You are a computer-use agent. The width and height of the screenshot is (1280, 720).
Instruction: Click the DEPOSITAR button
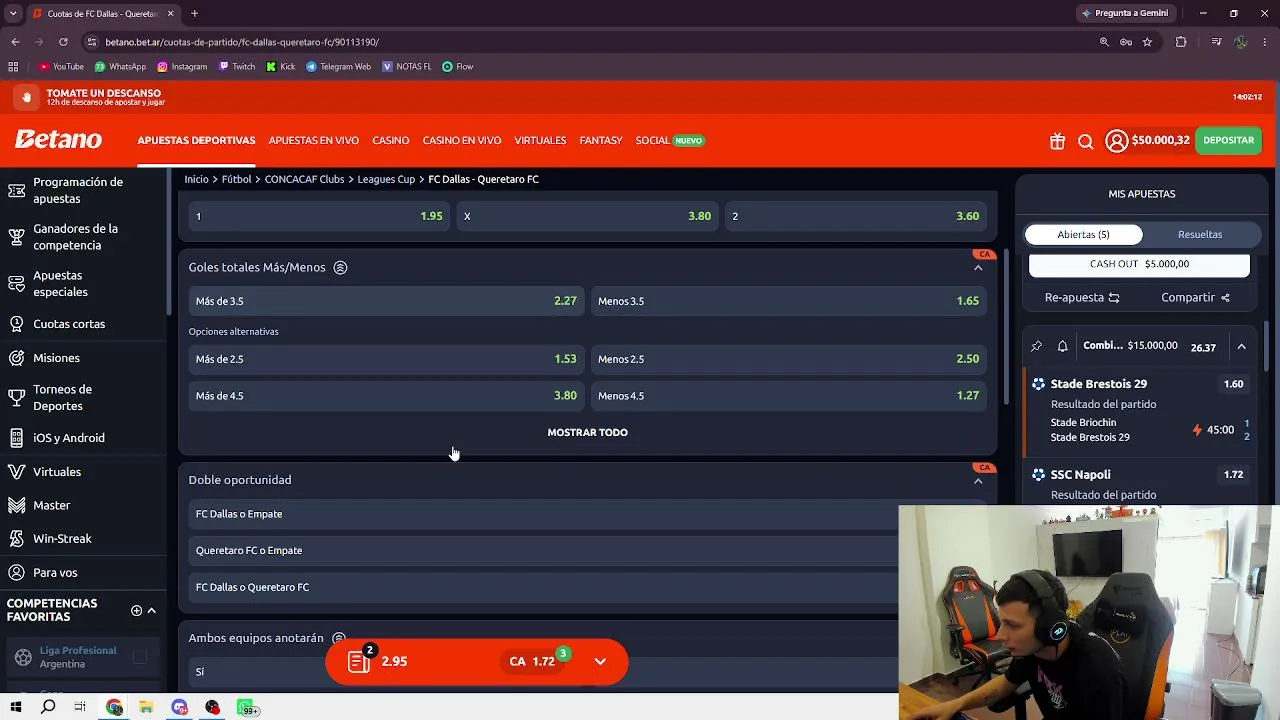pyautogui.click(x=1228, y=141)
